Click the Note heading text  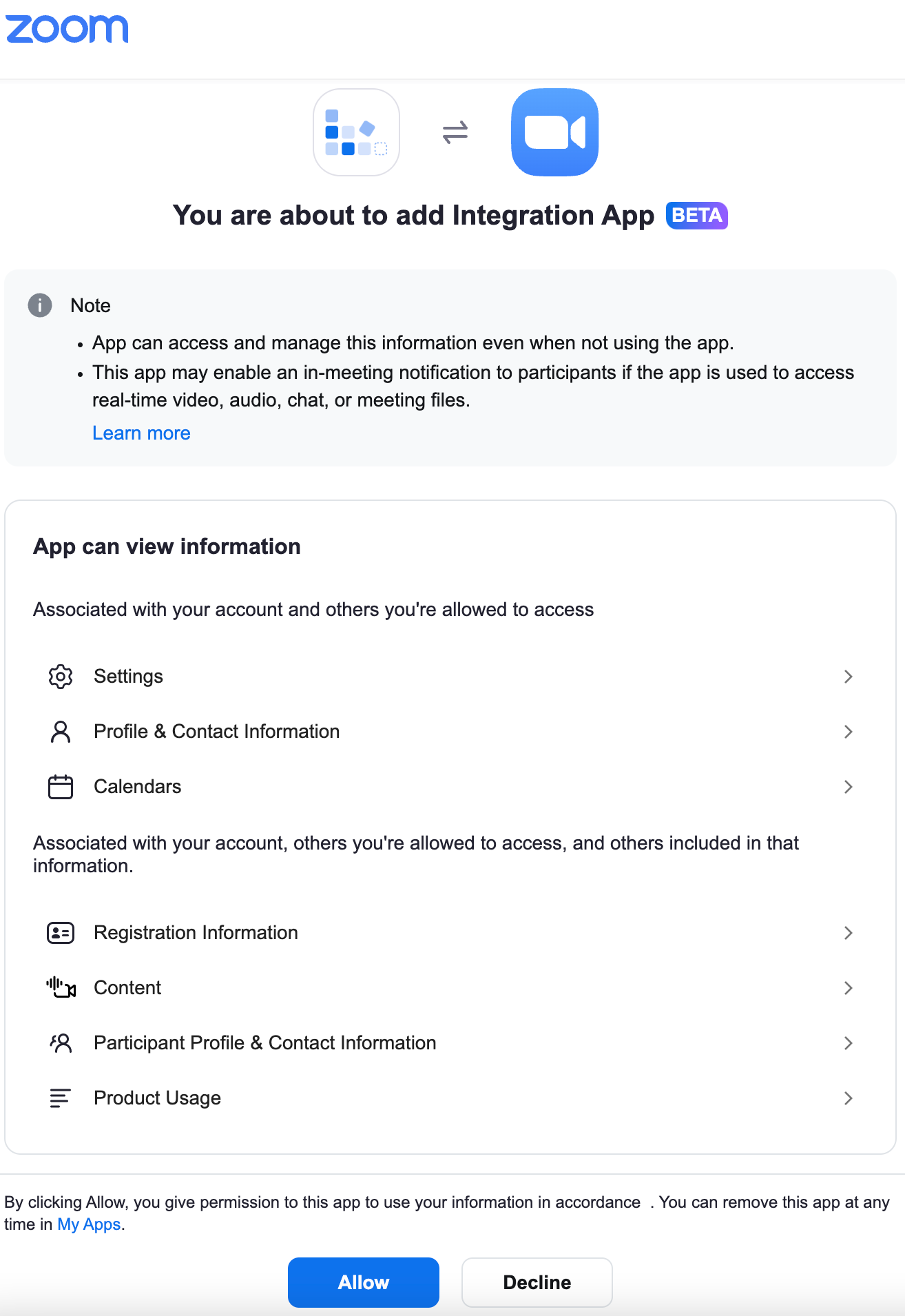tap(91, 305)
